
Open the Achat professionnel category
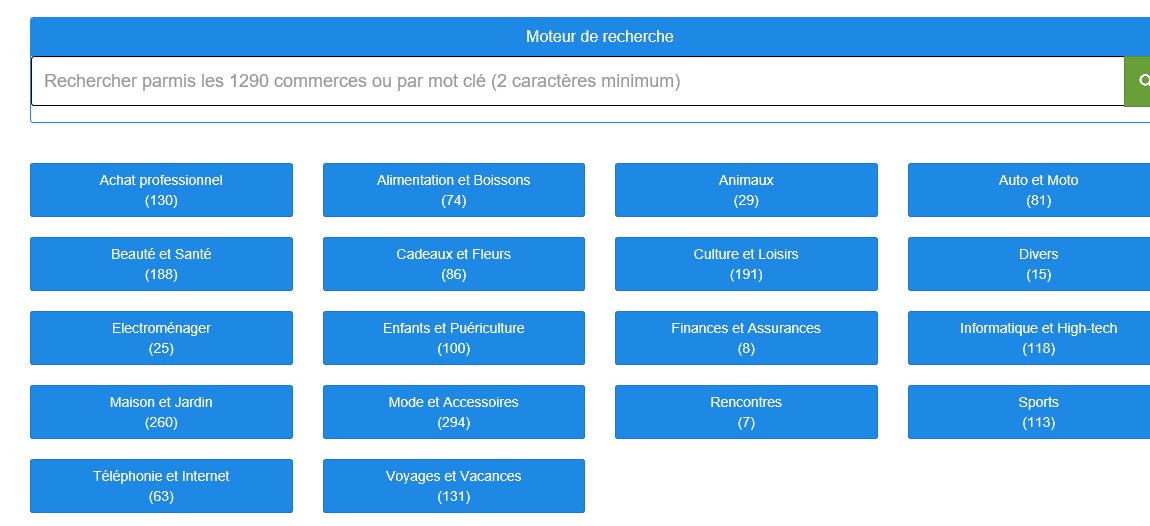tap(161, 190)
